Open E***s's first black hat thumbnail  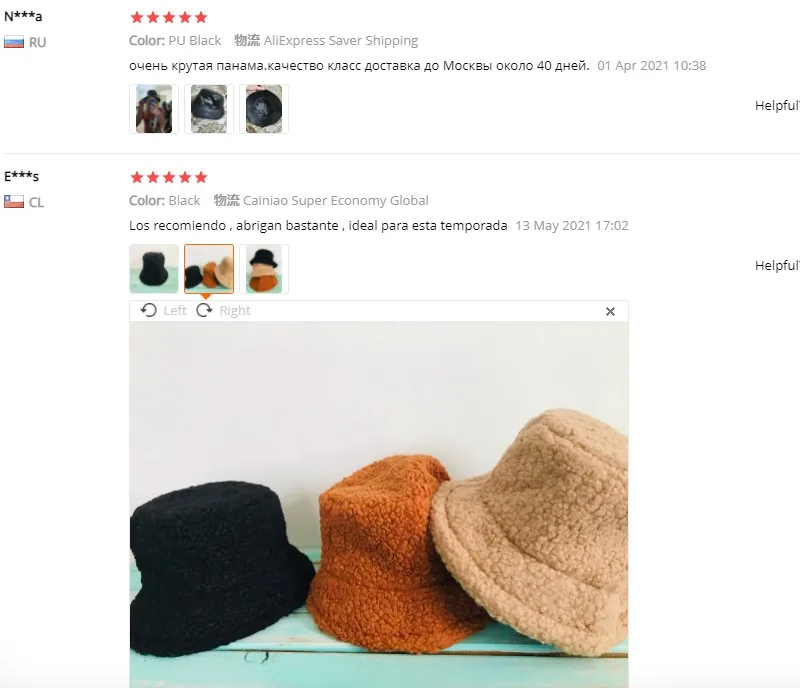(x=154, y=269)
